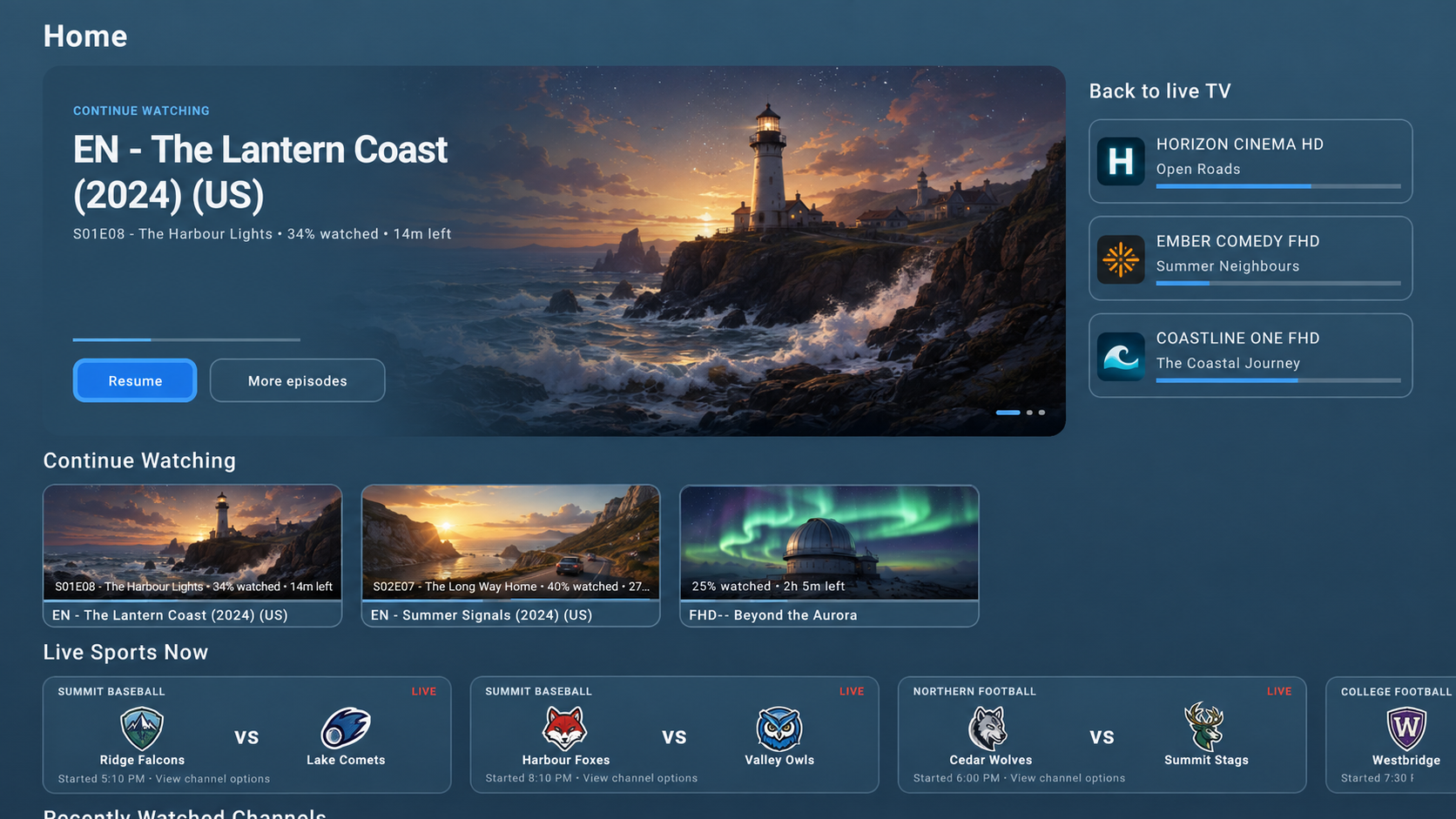Click the Home page heading

[85, 36]
